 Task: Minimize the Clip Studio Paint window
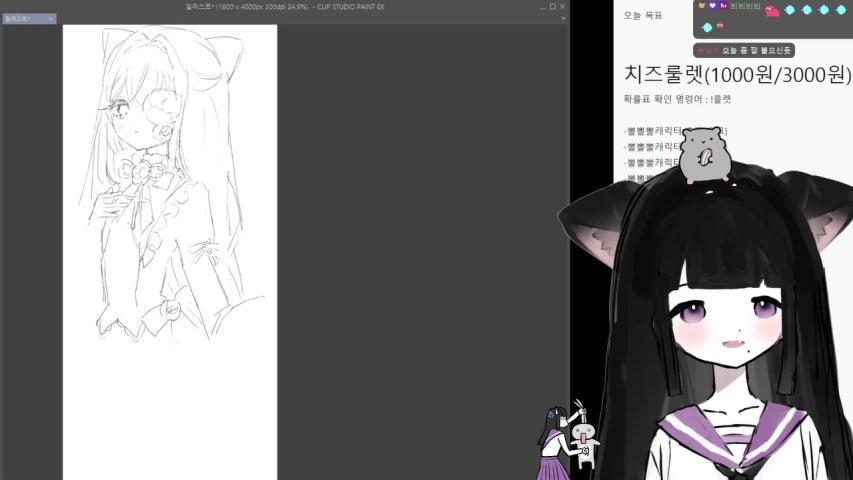pyautogui.click(x=543, y=7)
